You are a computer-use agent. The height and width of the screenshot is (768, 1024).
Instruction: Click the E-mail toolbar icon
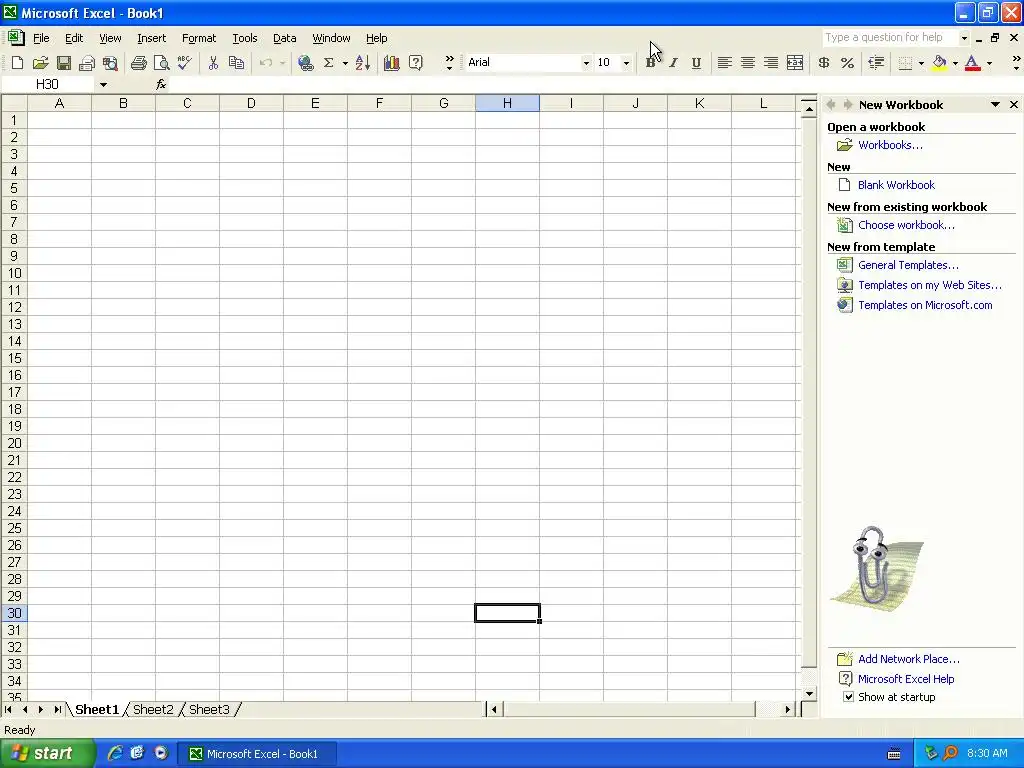[x=87, y=63]
